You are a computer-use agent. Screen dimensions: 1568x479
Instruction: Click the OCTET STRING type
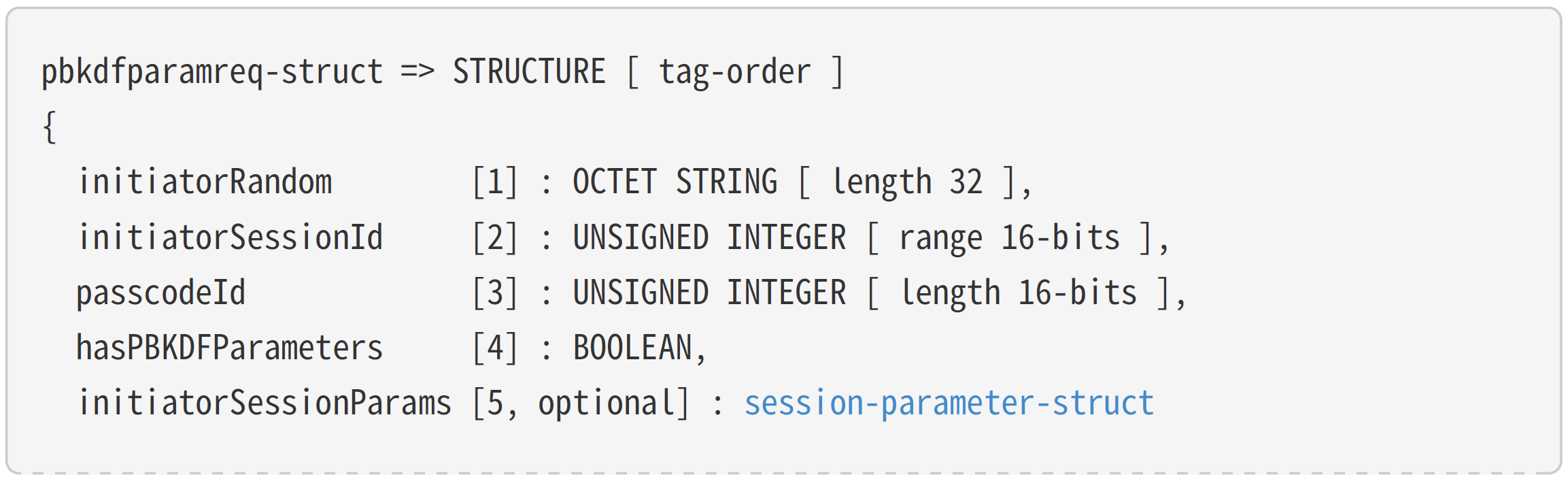(675, 182)
